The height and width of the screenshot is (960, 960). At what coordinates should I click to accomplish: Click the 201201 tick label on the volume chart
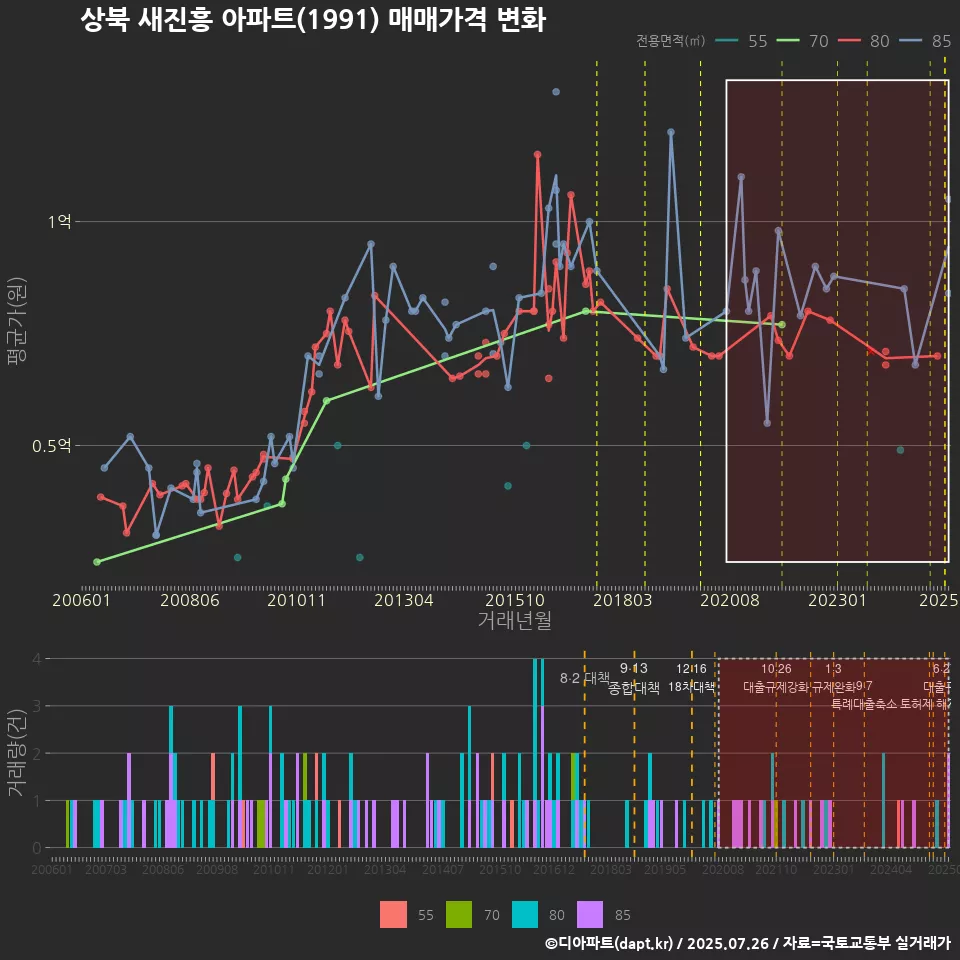pyautogui.click(x=328, y=869)
